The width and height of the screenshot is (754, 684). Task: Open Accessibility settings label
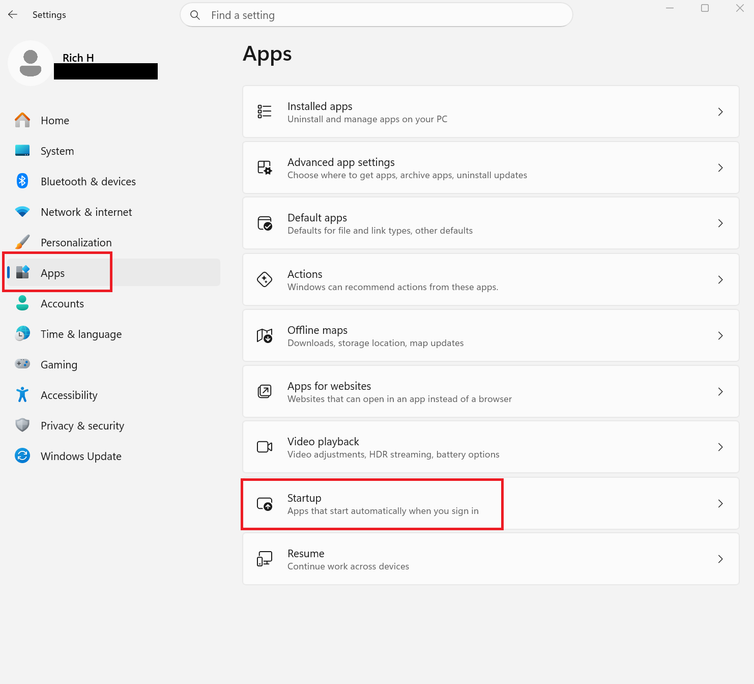pos(69,395)
